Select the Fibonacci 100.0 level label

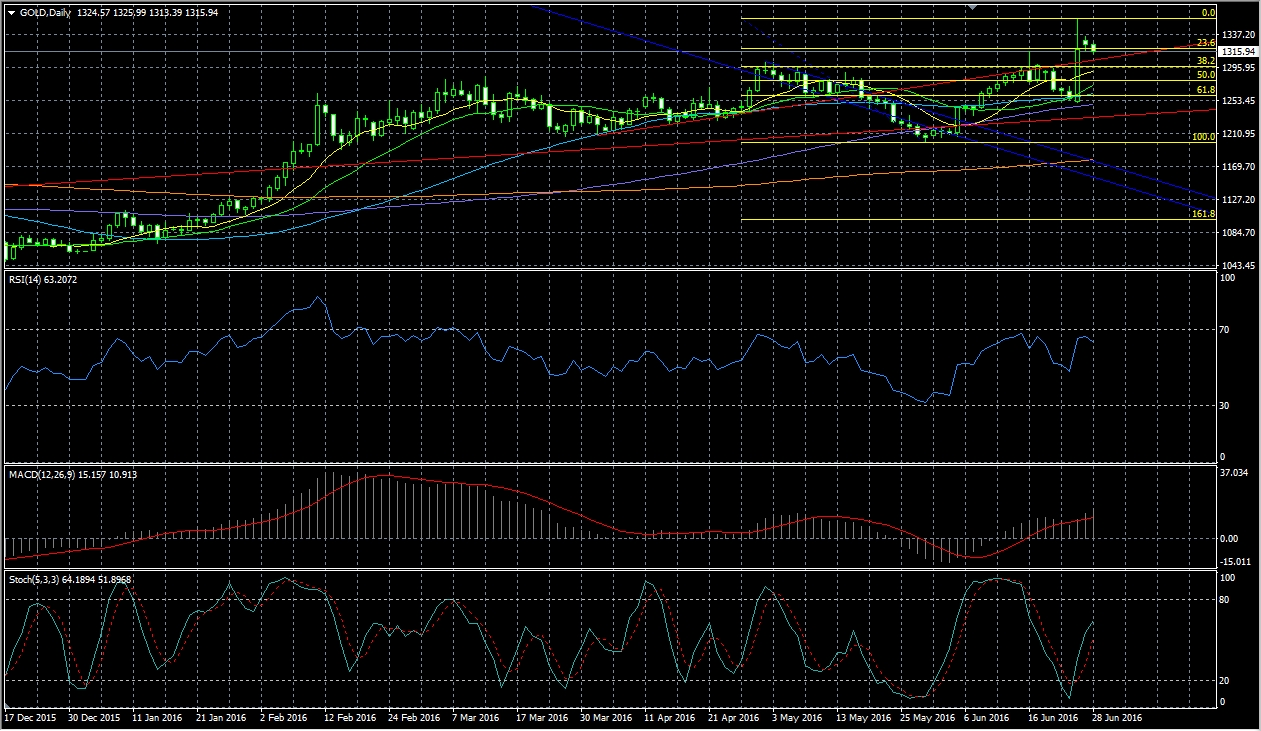(1203, 136)
